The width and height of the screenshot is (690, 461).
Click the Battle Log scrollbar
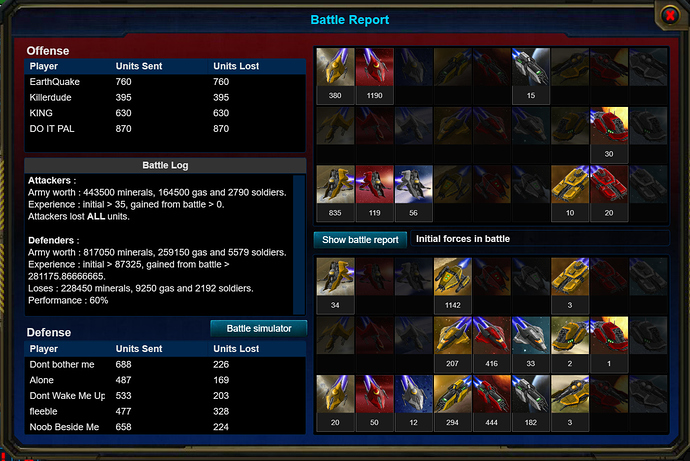[x=299, y=244]
